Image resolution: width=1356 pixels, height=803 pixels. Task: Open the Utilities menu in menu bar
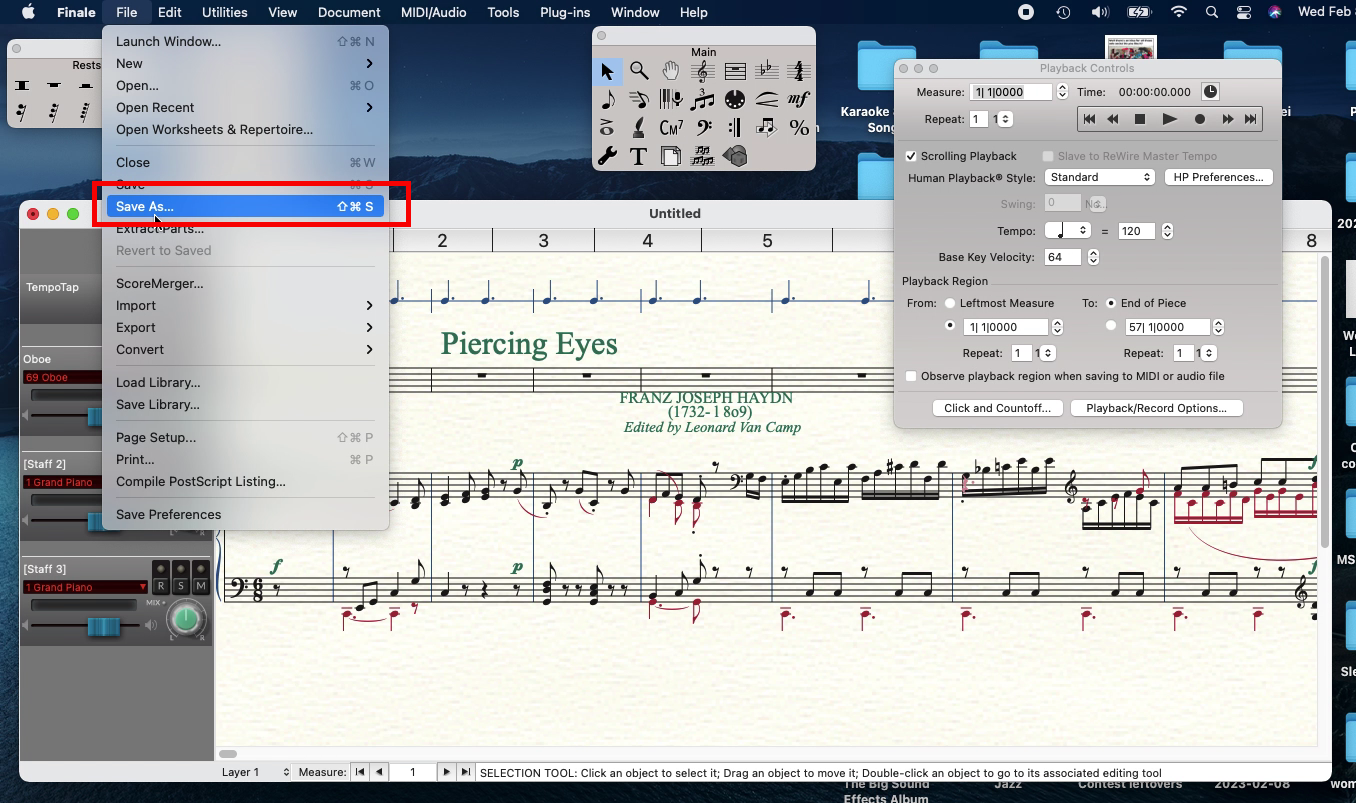point(224,12)
